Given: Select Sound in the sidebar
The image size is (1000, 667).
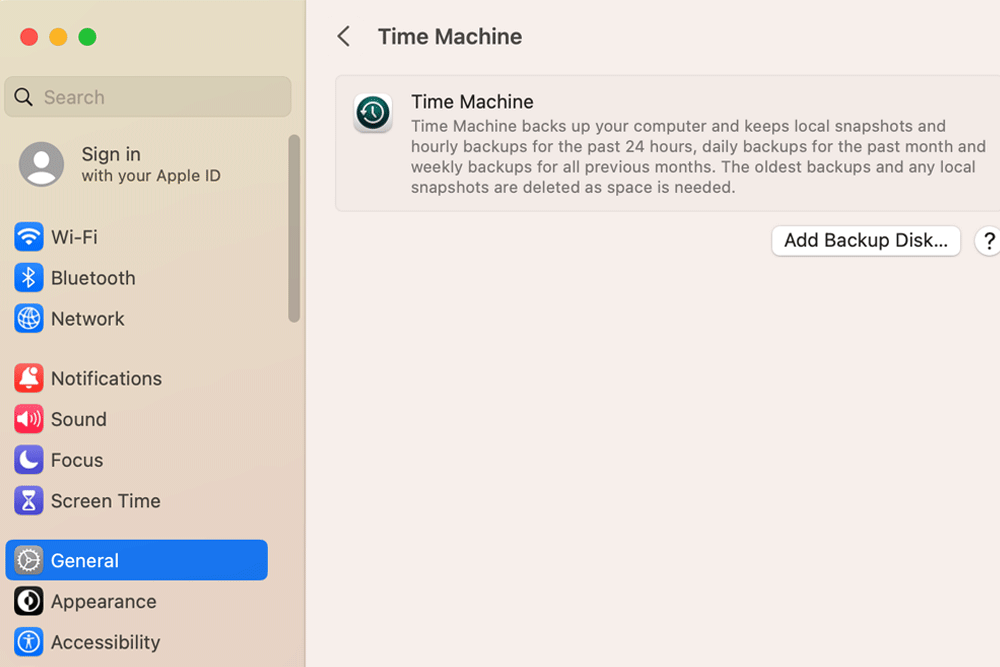Looking at the screenshot, I should tap(78, 419).
